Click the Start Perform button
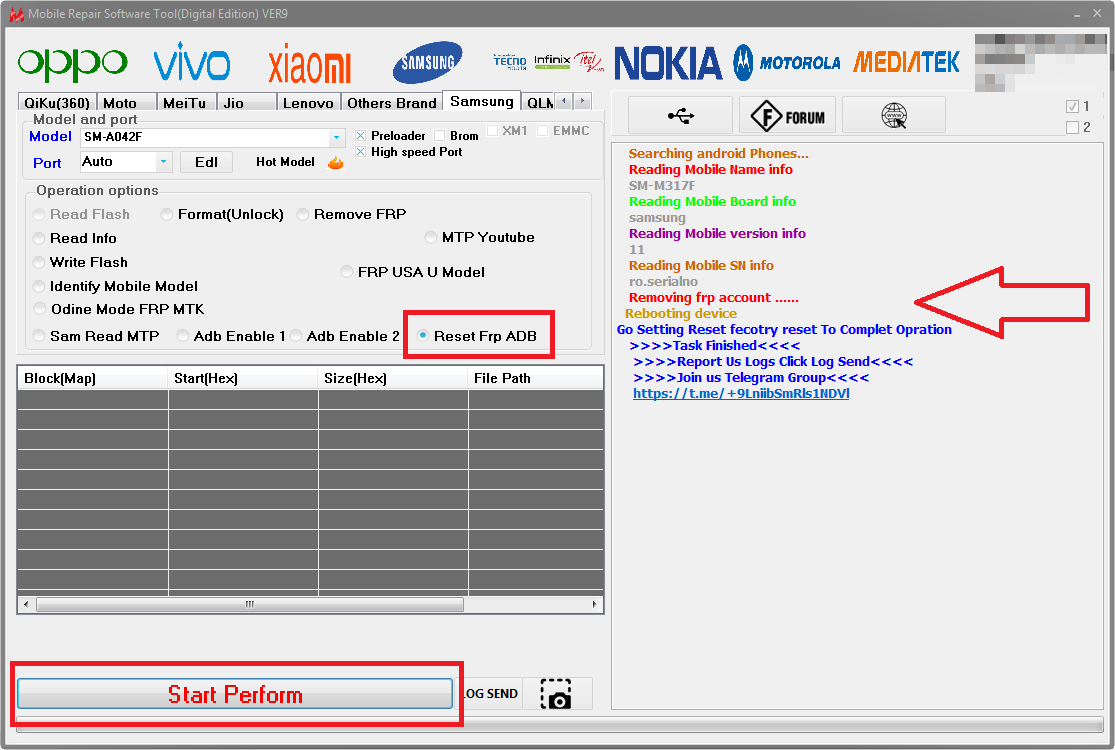This screenshot has width=1115, height=750. (x=235, y=694)
